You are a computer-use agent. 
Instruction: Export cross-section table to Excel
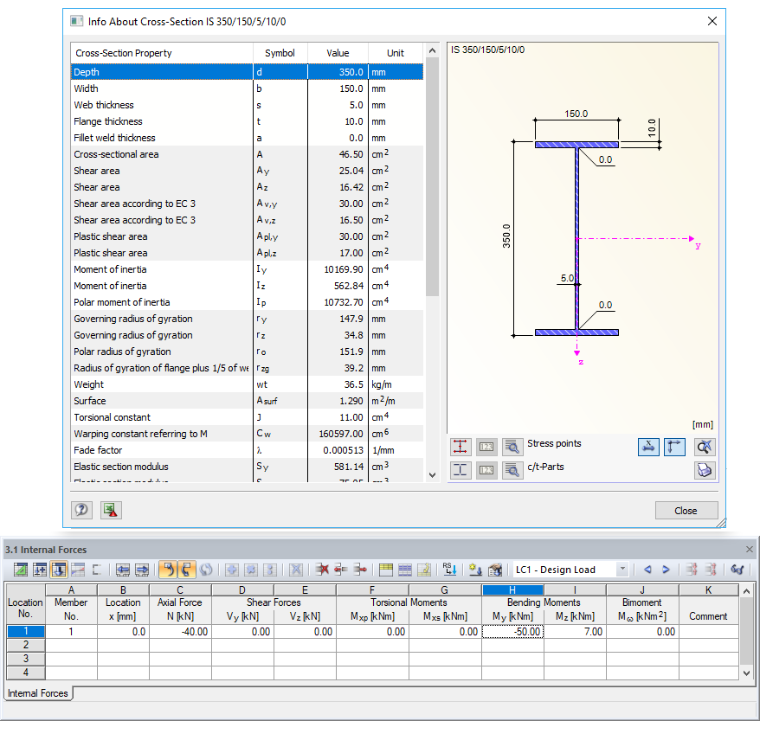click(111, 510)
